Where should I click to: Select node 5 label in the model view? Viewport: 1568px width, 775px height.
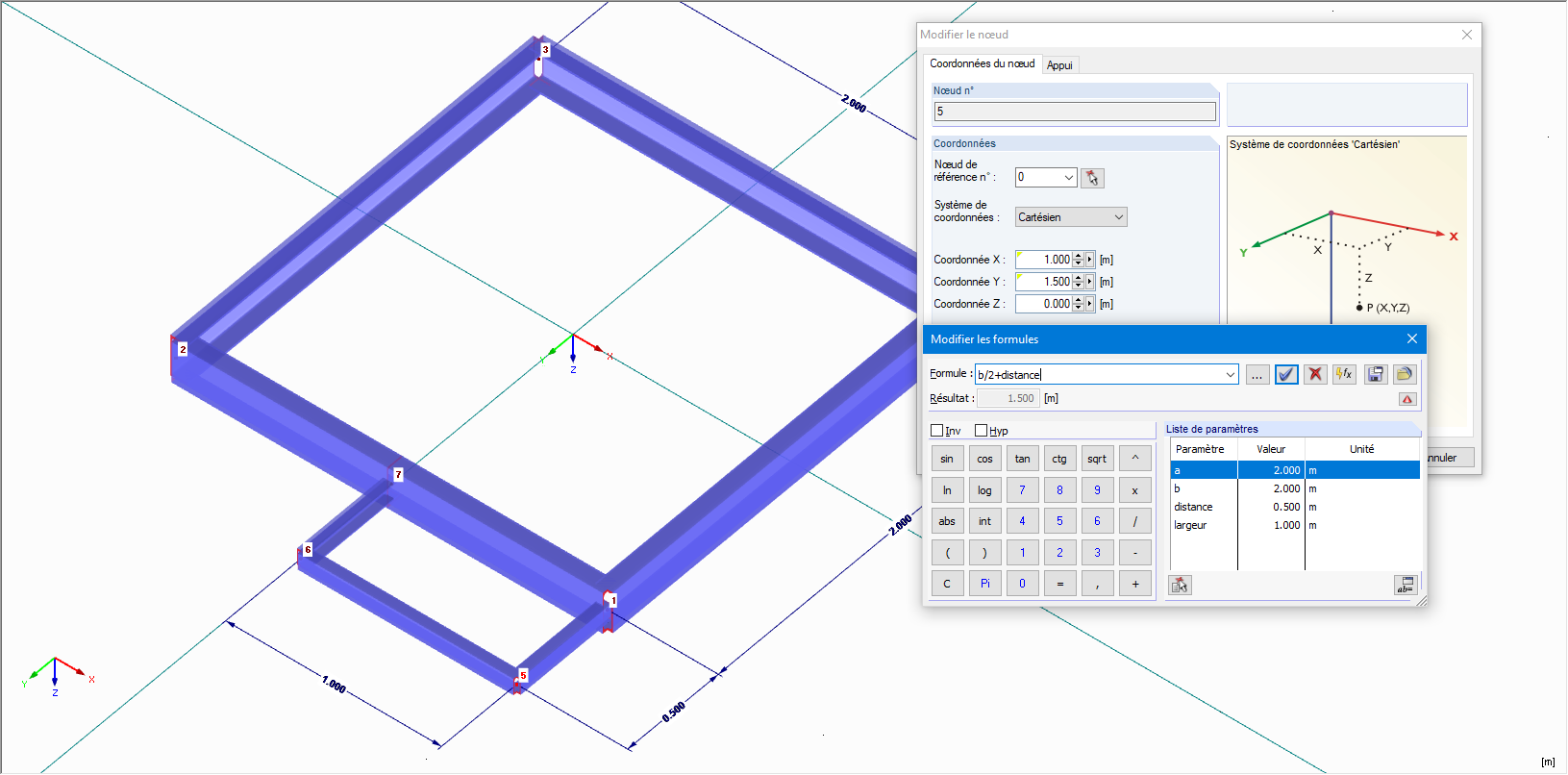coord(523,675)
